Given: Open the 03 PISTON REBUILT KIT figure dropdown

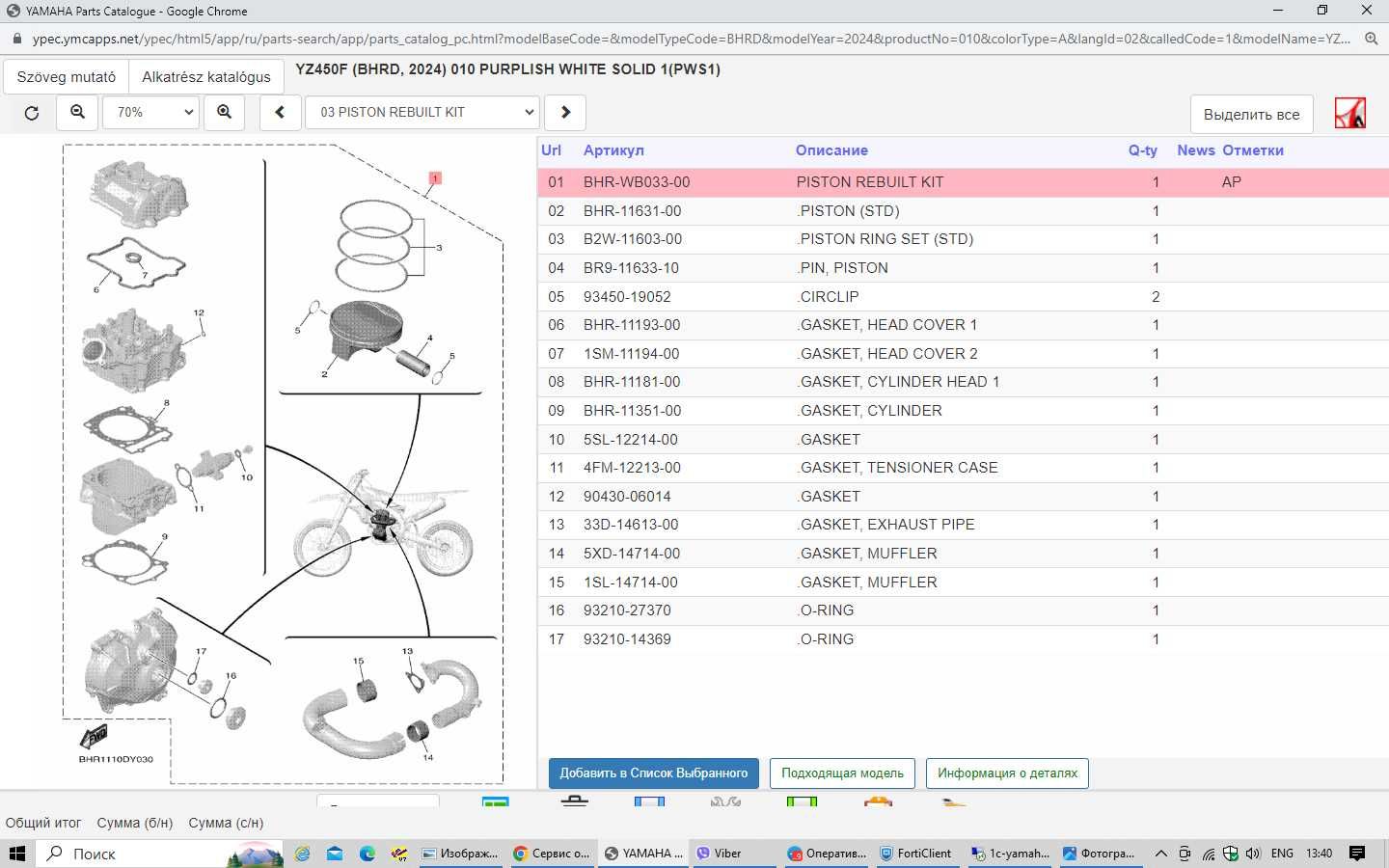Looking at the screenshot, I should (x=422, y=112).
